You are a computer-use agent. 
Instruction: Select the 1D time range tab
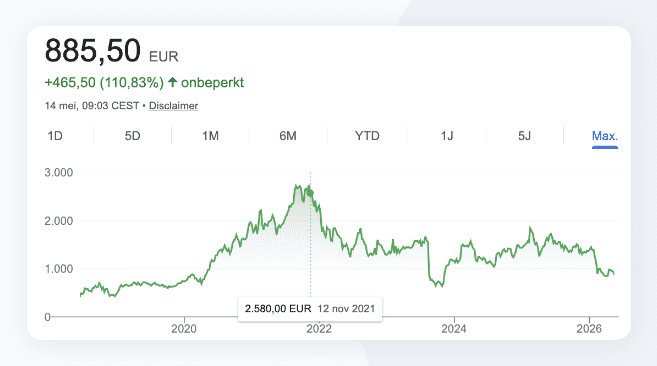pos(55,136)
